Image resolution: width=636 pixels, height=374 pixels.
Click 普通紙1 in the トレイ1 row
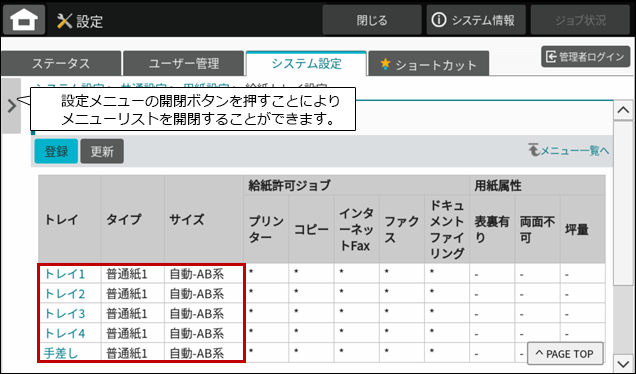tap(127, 274)
